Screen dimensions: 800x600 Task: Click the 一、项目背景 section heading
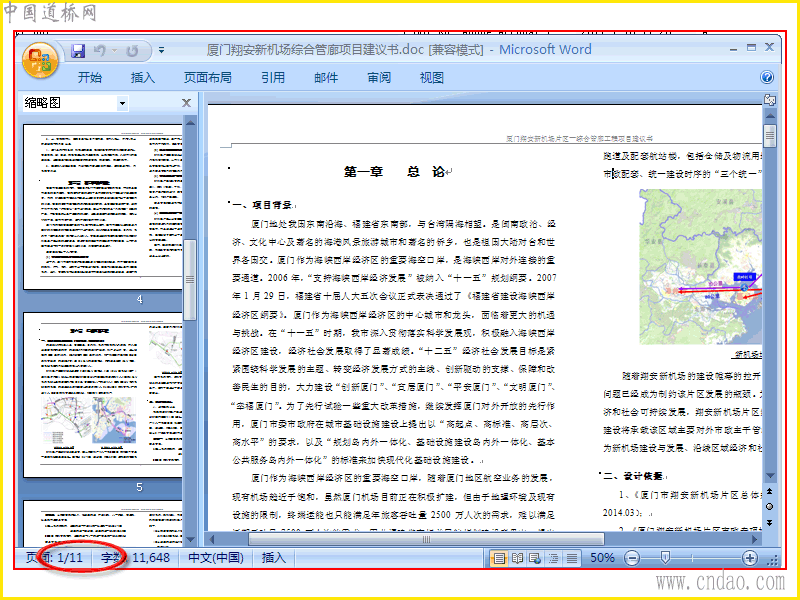pyautogui.click(x=262, y=205)
